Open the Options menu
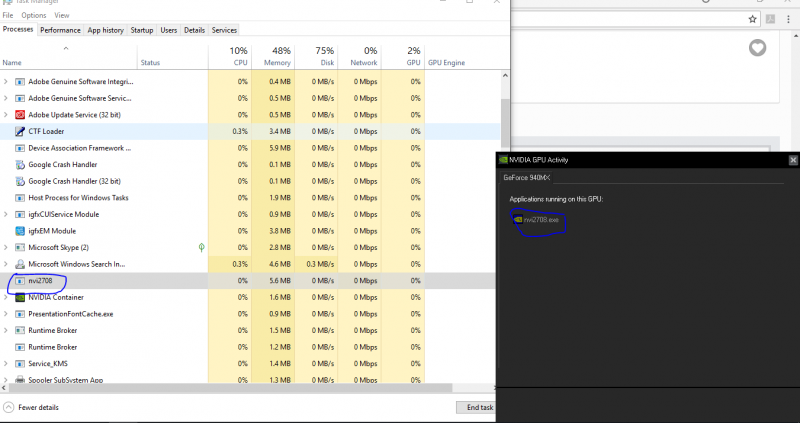Image resolution: width=800 pixels, height=423 pixels. (34, 15)
